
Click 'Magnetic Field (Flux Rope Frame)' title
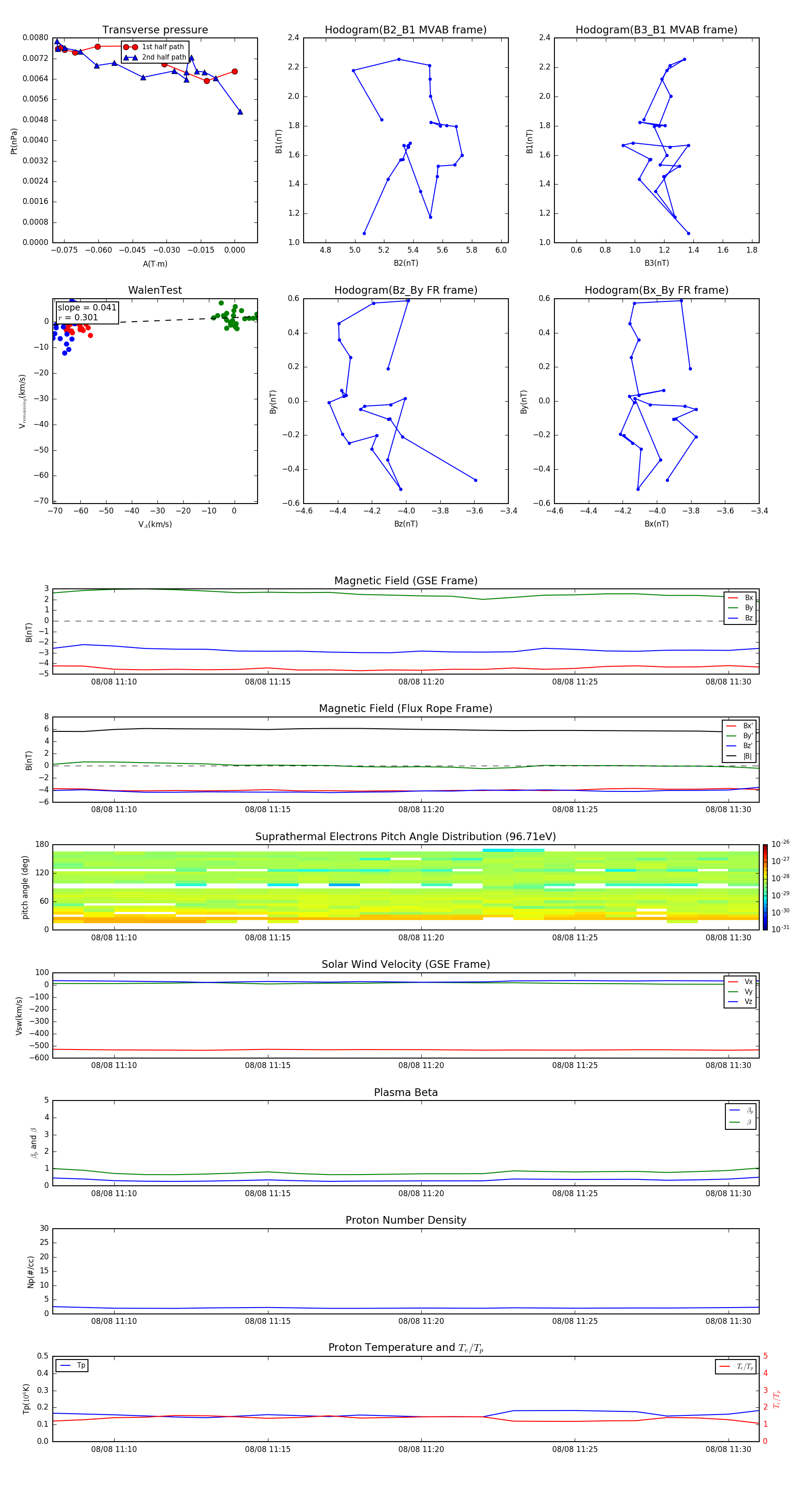406,708
